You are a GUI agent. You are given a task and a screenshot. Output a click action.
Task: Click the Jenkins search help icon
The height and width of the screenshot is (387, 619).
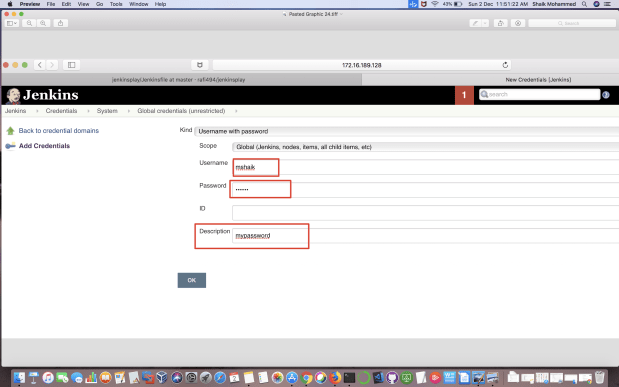[606, 95]
